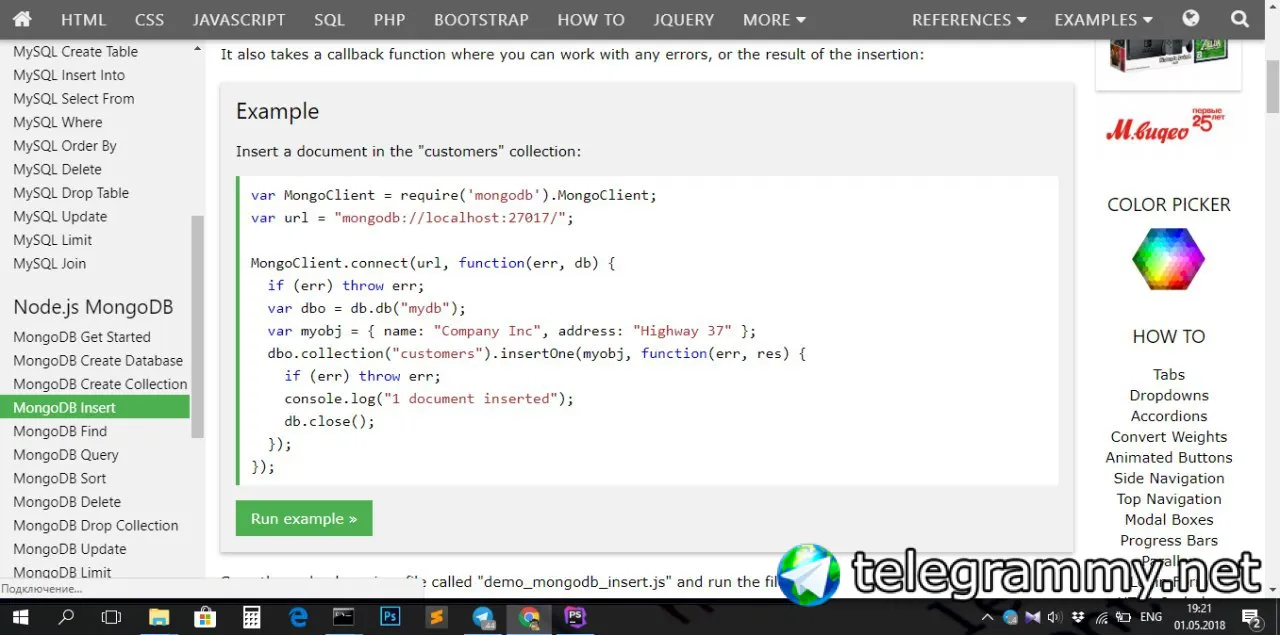Open Microsoft Edge from the taskbar
The width and height of the screenshot is (1280, 635).
[298, 618]
